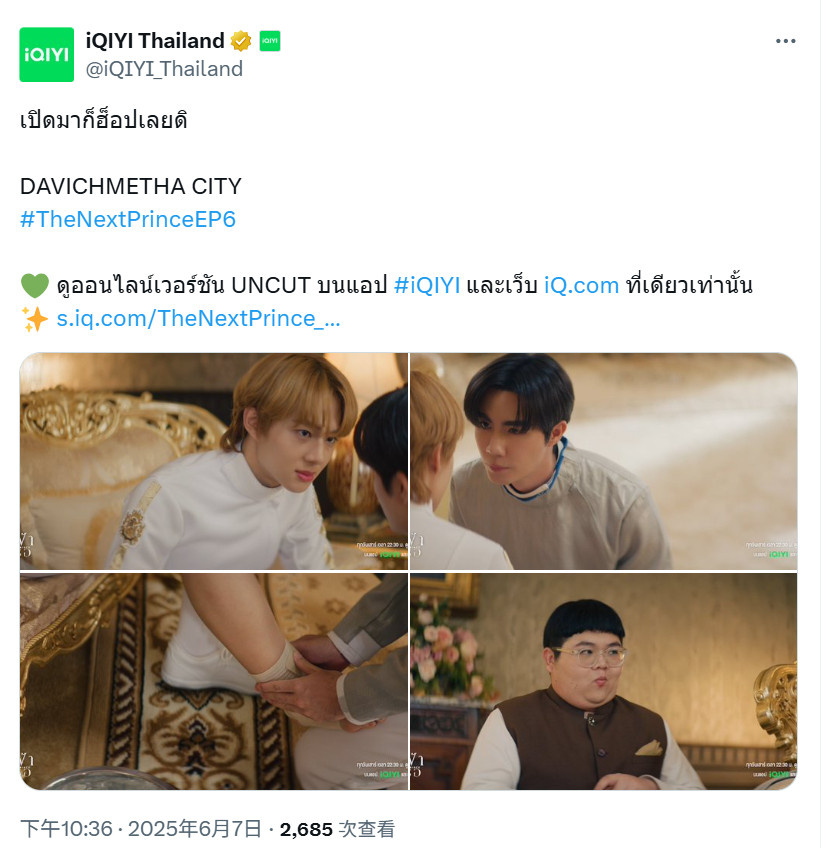This screenshot has width=832, height=848.
Task: Open the iQIYI Thailand display name
Action: point(155,41)
